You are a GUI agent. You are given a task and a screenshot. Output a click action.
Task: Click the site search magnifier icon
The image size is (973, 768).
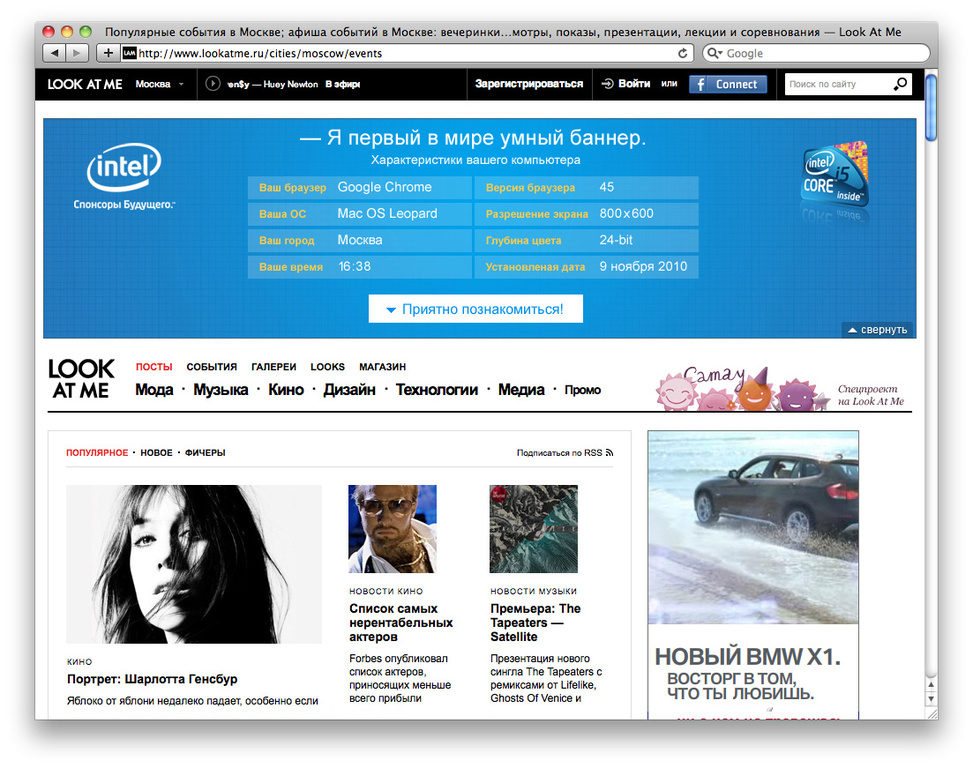tap(900, 84)
